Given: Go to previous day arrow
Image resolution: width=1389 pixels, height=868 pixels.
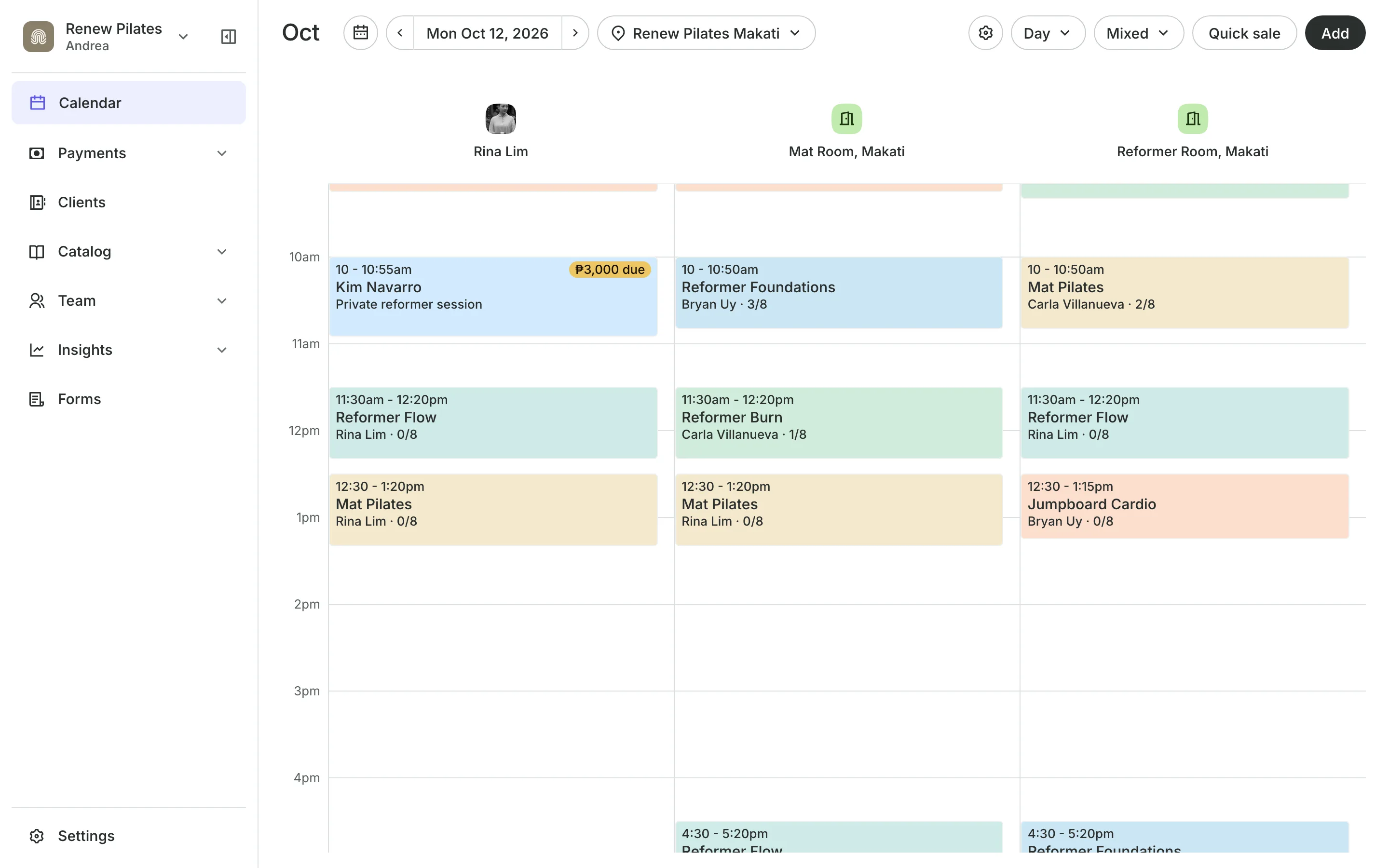Looking at the screenshot, I should [400, 33].
